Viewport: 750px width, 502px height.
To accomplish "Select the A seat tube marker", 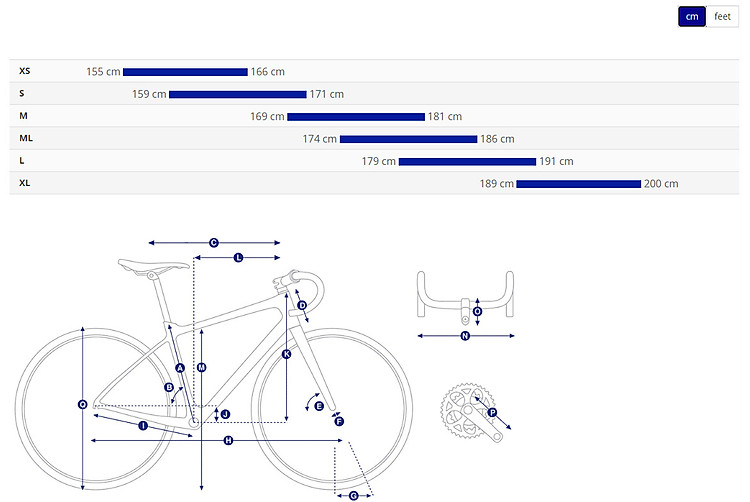I will coord(180,368).
